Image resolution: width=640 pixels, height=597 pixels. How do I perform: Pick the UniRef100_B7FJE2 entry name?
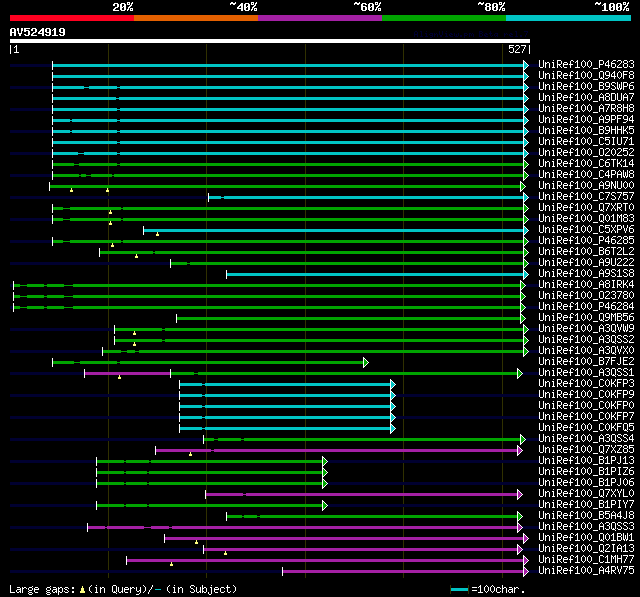586,362
